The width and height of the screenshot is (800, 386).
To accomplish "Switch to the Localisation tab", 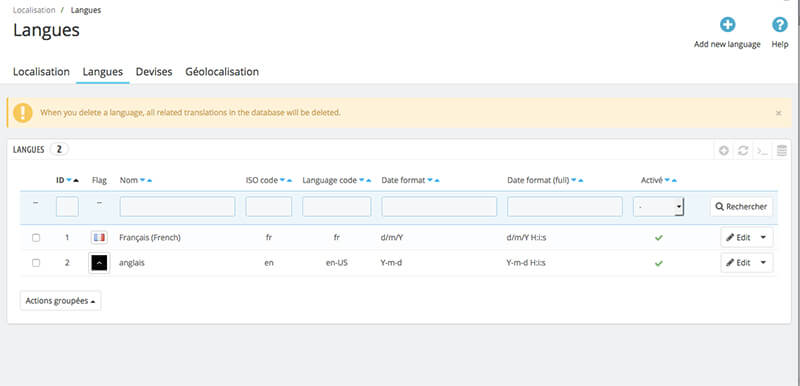I will coord(41,72).
